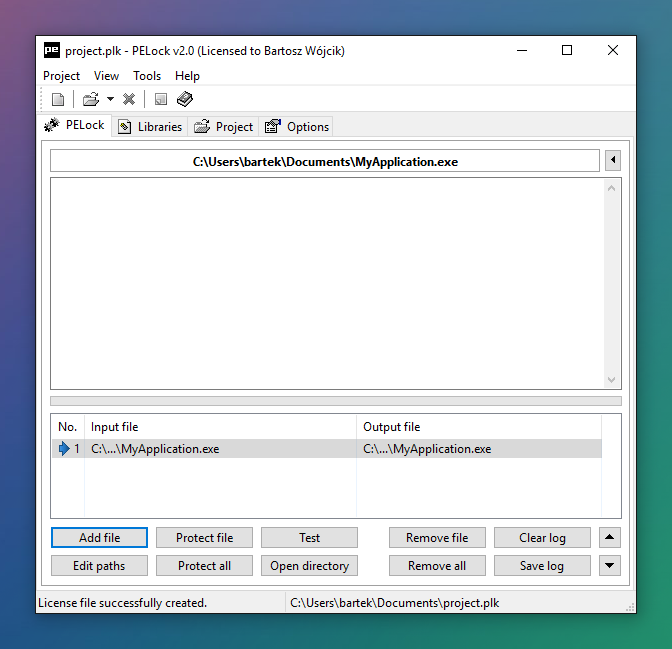672x649 pixels.
Task: Open the Tools menu
Action: [x=147, y=76]
